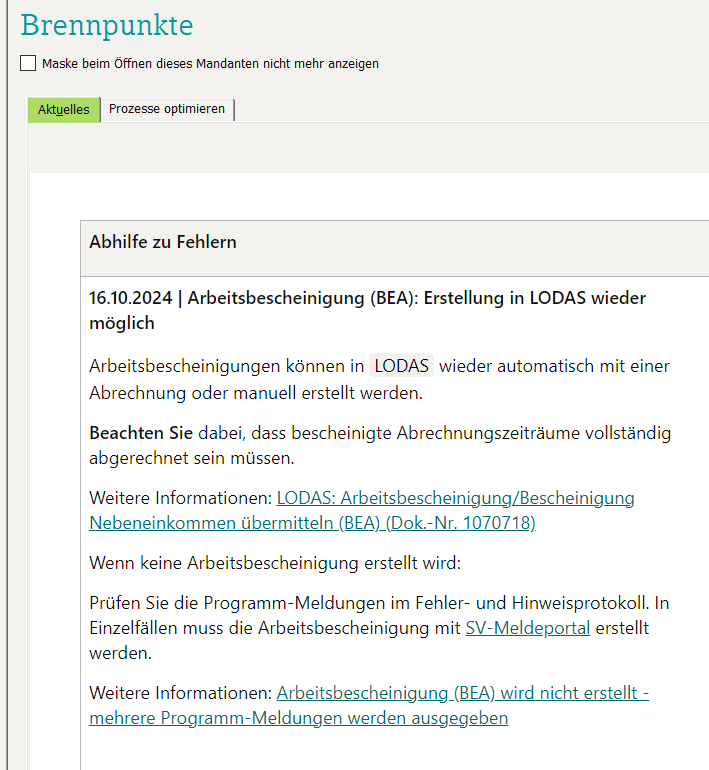Switch to the Aktuelles tab

pos(64,109)
